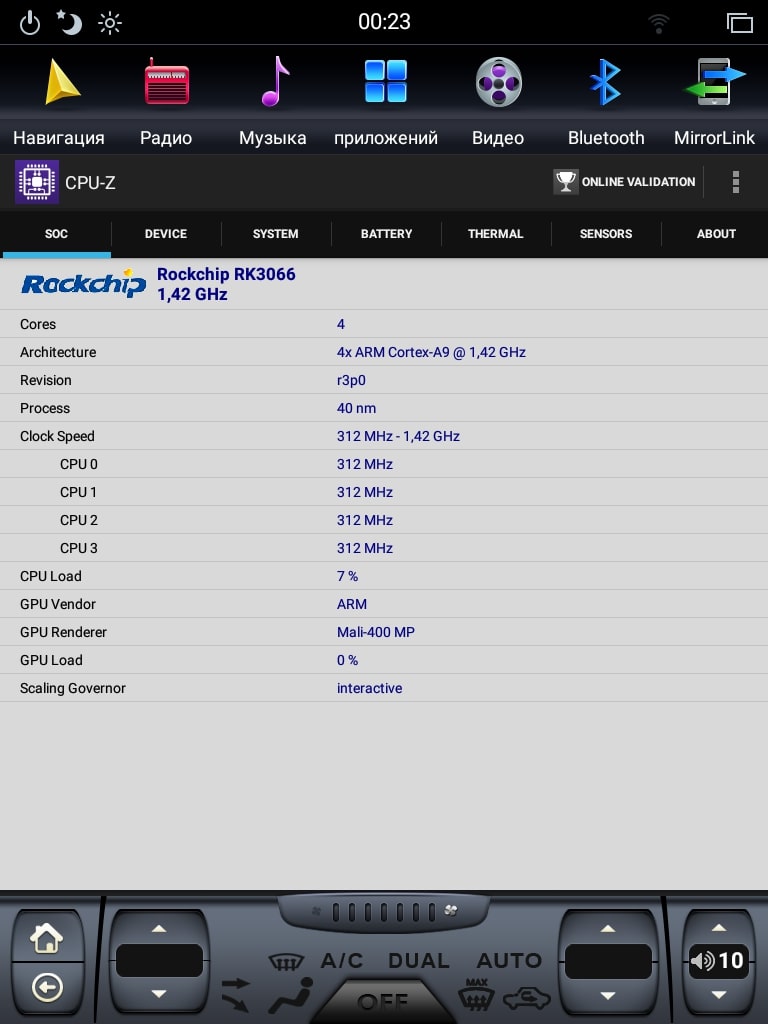This screenshot has width=768, height=1024.
Task: Tap the power icon in status bar
Action: [29, 24]
